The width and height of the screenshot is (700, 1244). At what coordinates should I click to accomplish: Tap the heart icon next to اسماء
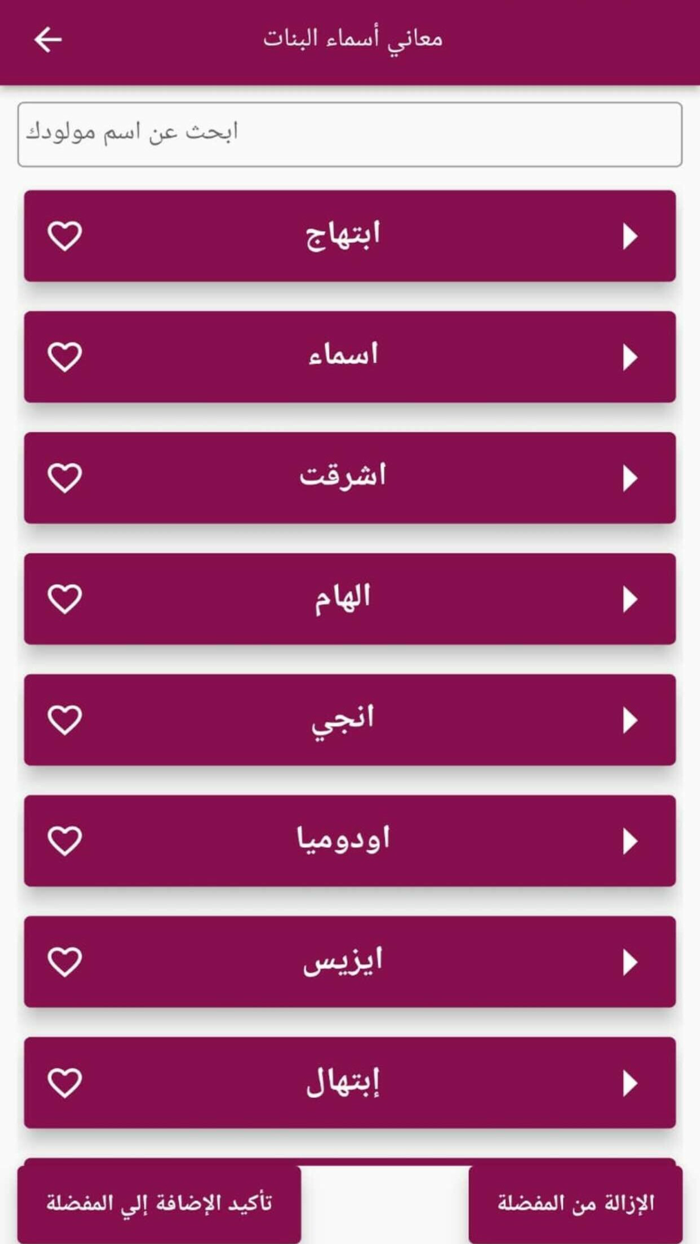pyautogui.click(x=65, y=357)
